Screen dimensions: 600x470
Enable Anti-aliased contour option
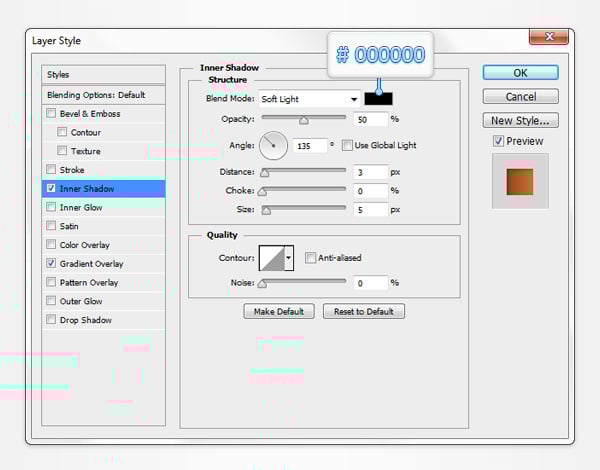tap(310, 258)
